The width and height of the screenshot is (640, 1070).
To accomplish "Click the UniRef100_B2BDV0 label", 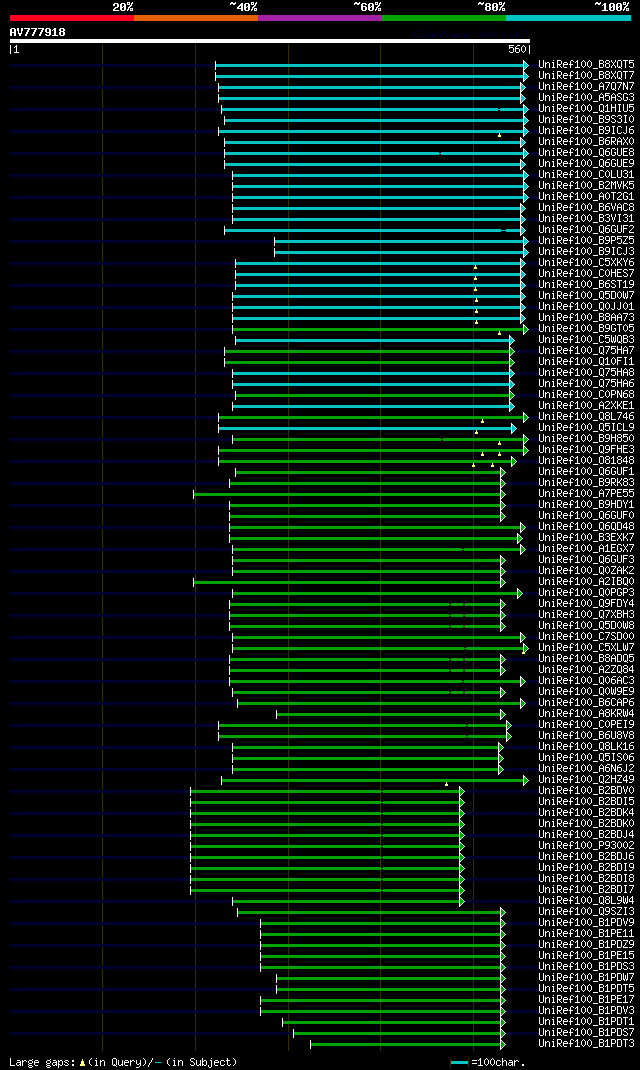I will (586, 790).
